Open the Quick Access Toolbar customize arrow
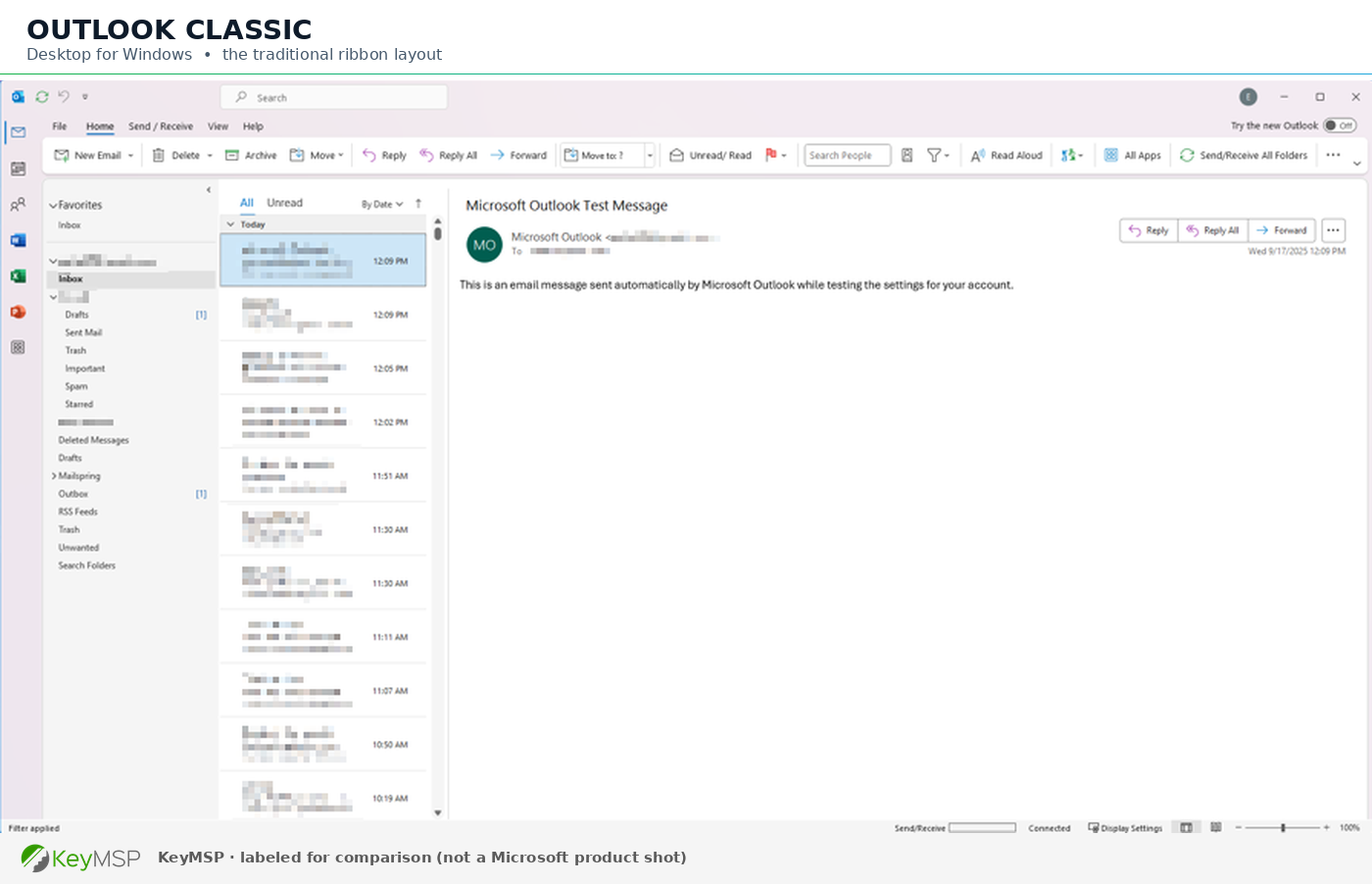Screen dimensions: 1372x884 85,96
